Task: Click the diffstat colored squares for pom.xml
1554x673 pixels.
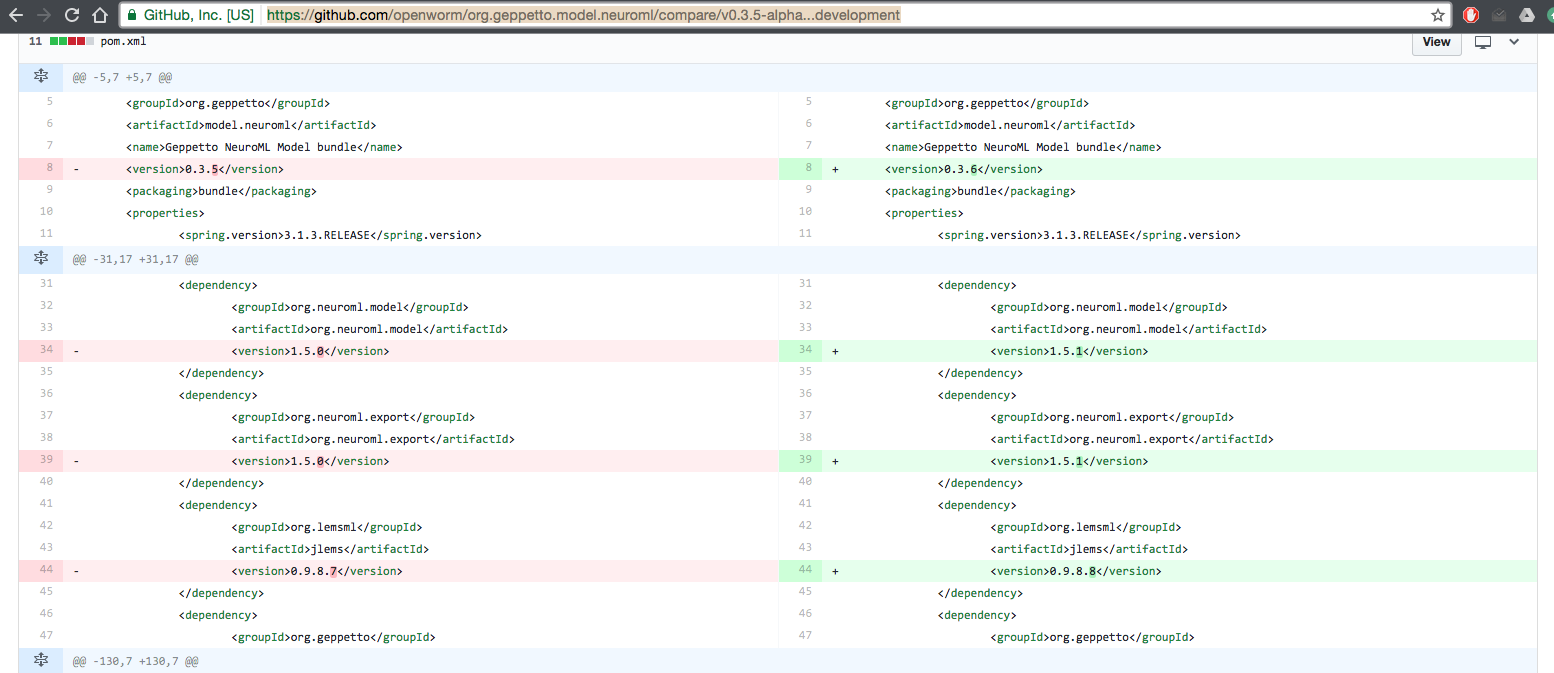Action: click(72, 42)
